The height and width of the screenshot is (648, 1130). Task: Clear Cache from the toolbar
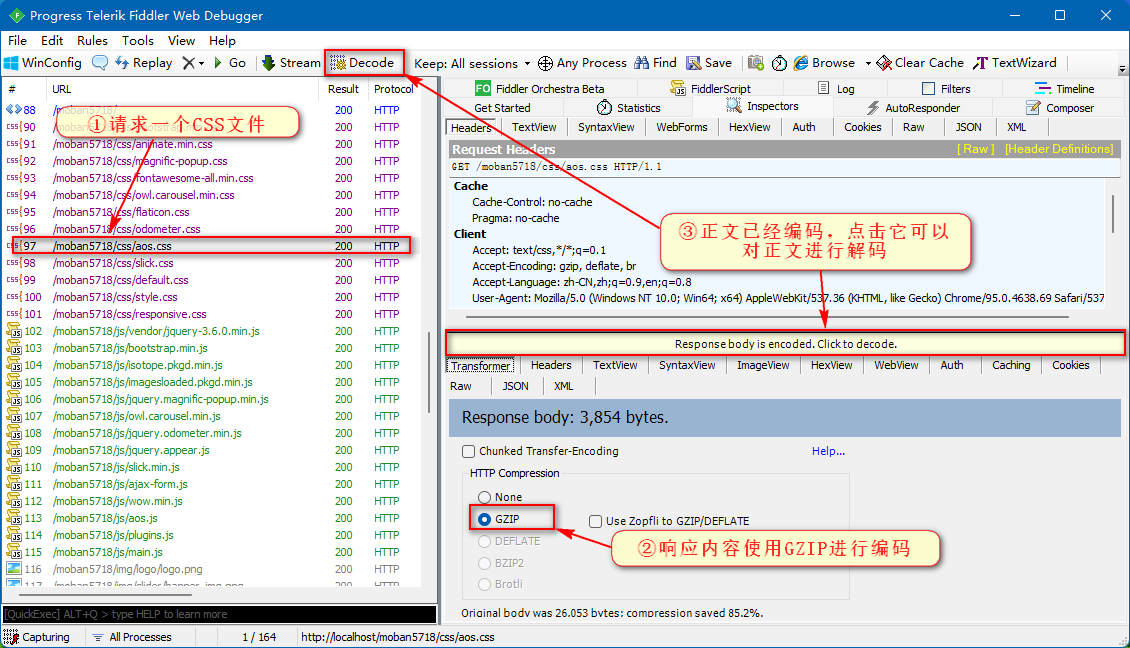pyautogui.click(x=920, y=63)
